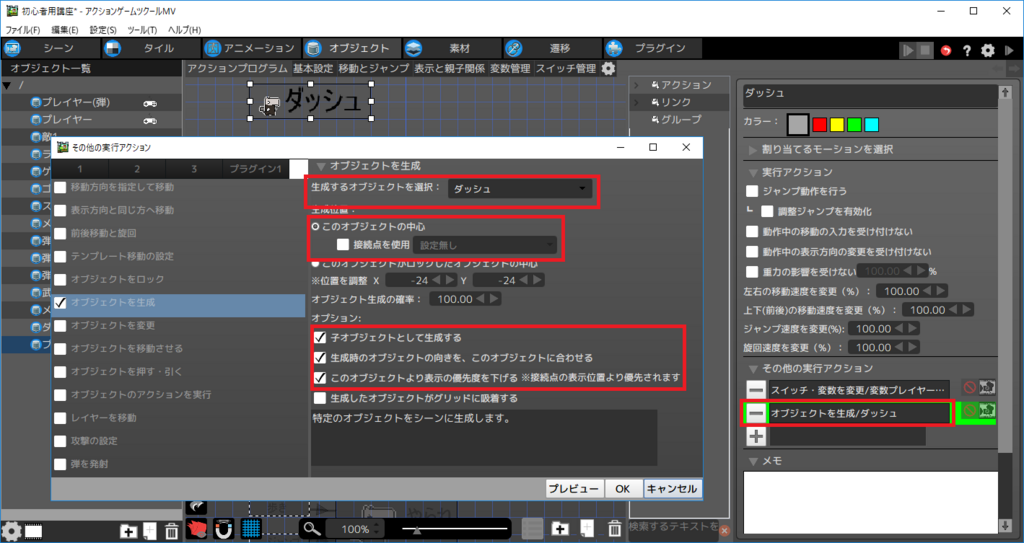The height and width of the screenshot is (543, 1024).
Task: Uncheck このオブジェクトより表示の優先度を下げる
Action: [320, 378]
